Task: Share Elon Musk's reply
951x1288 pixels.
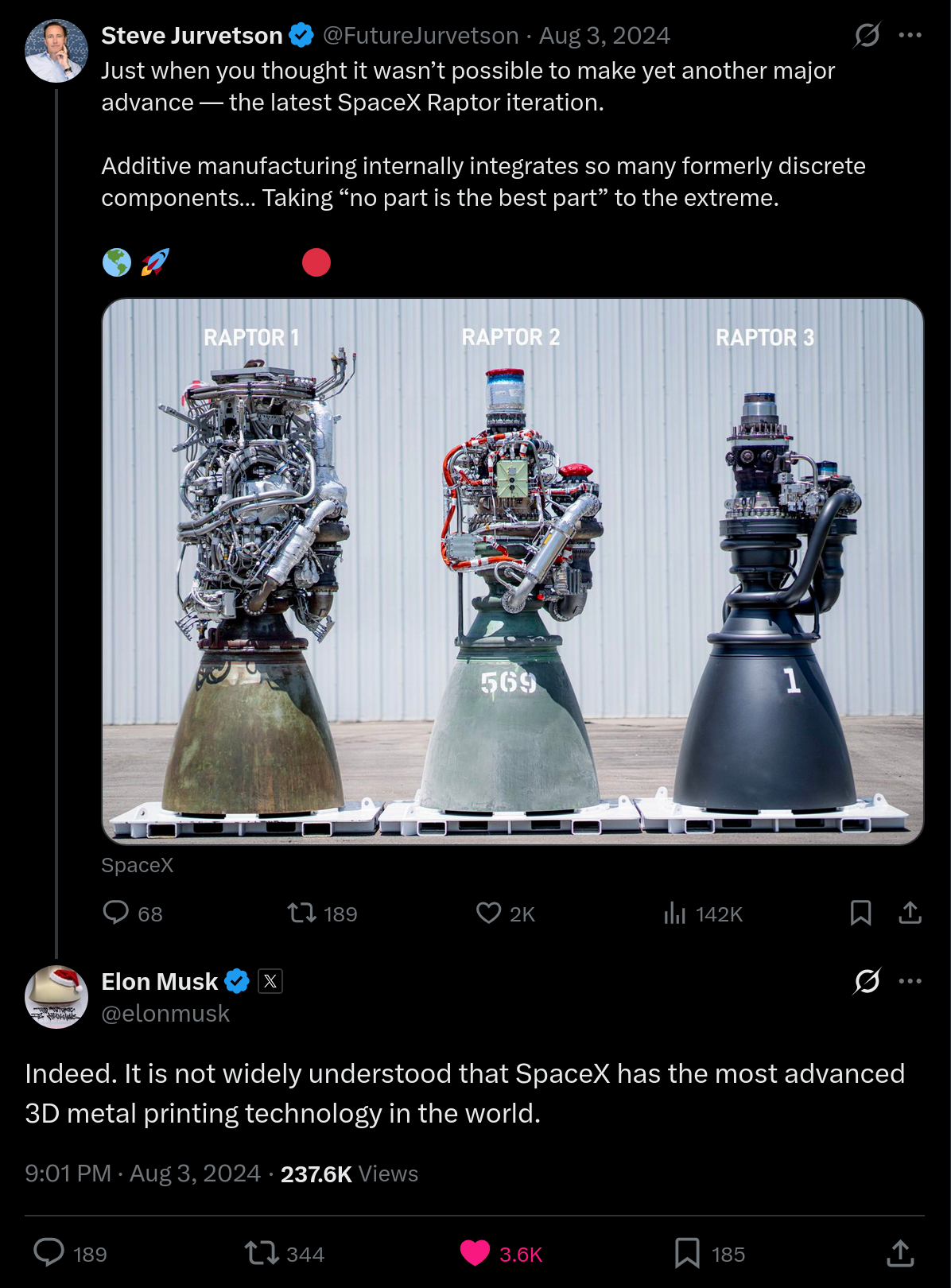Action: pos(900,1253)
